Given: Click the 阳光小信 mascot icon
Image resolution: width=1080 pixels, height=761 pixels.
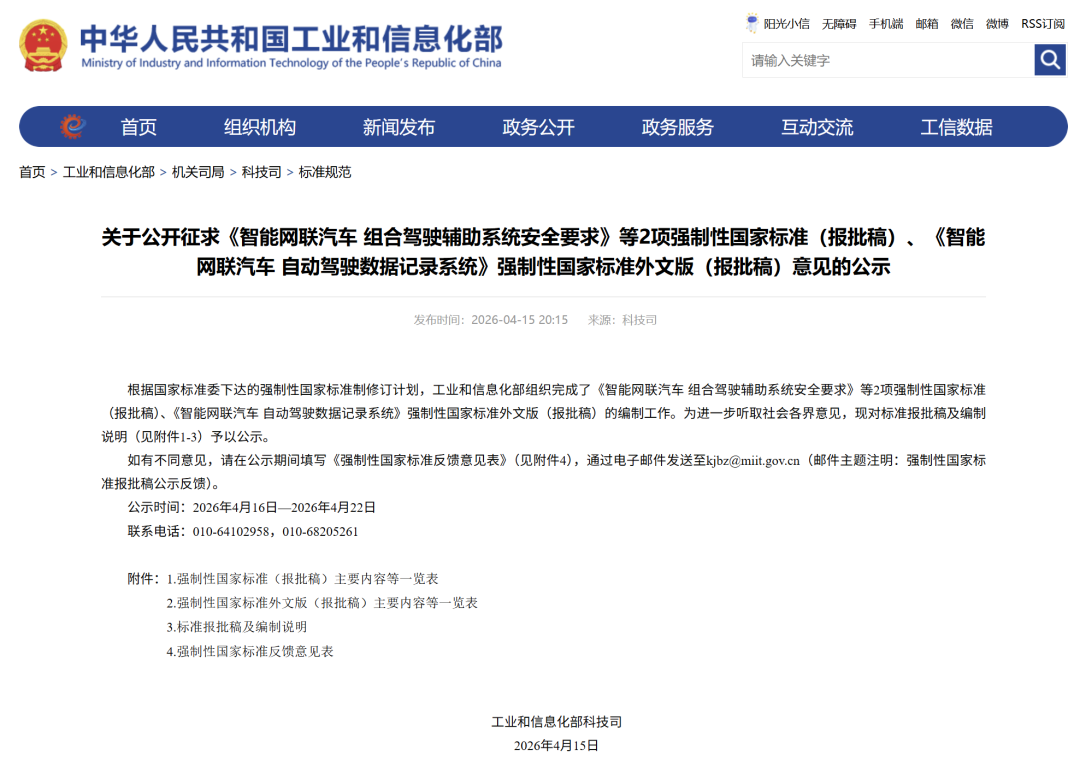Looking at the screenshot, I should 752,23.
